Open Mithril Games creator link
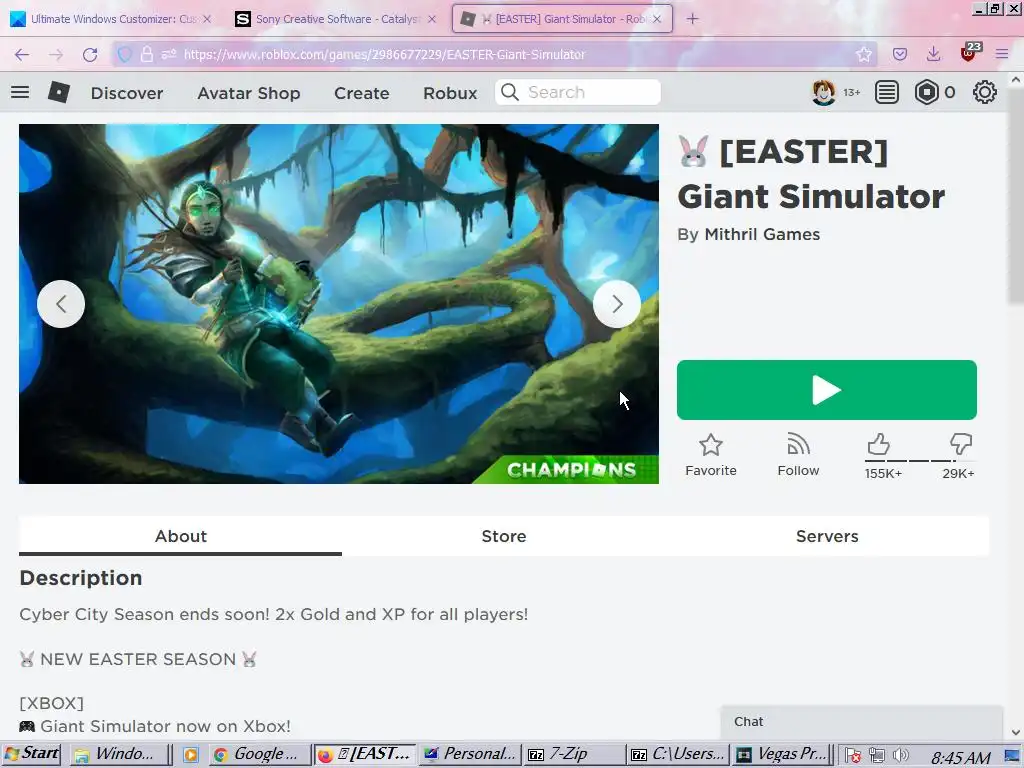 761,234
